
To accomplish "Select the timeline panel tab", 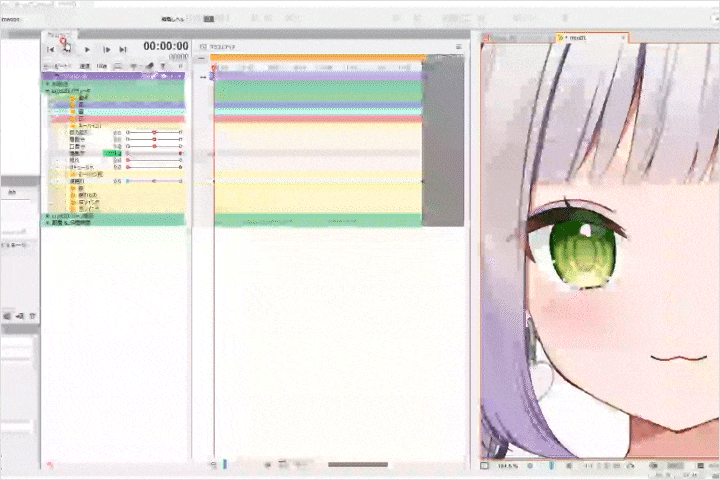I will tap(59, 35).
